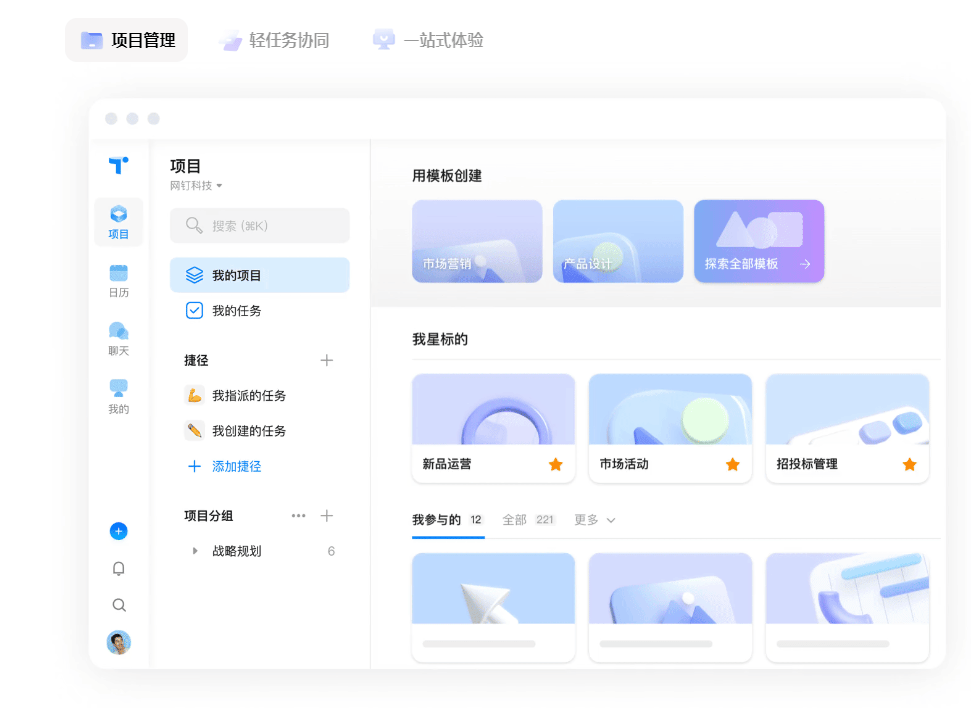Toggle star on 市场活动 project
This screenshot has width=974, height=711.
pos(733,464)
